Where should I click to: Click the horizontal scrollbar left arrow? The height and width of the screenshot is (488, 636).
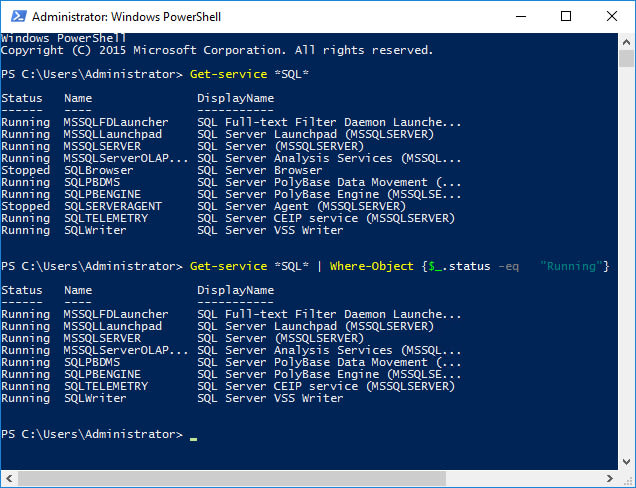tap(9, 479)
